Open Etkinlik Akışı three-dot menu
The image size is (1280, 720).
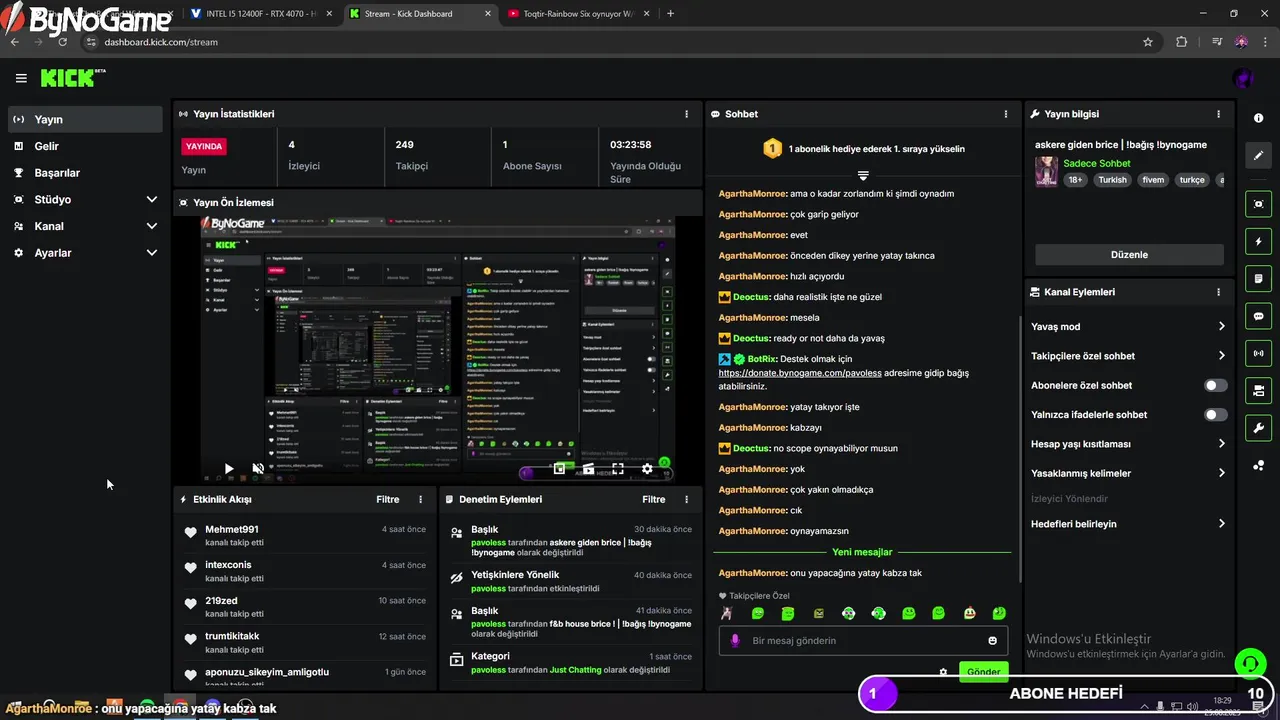point(420,499)
